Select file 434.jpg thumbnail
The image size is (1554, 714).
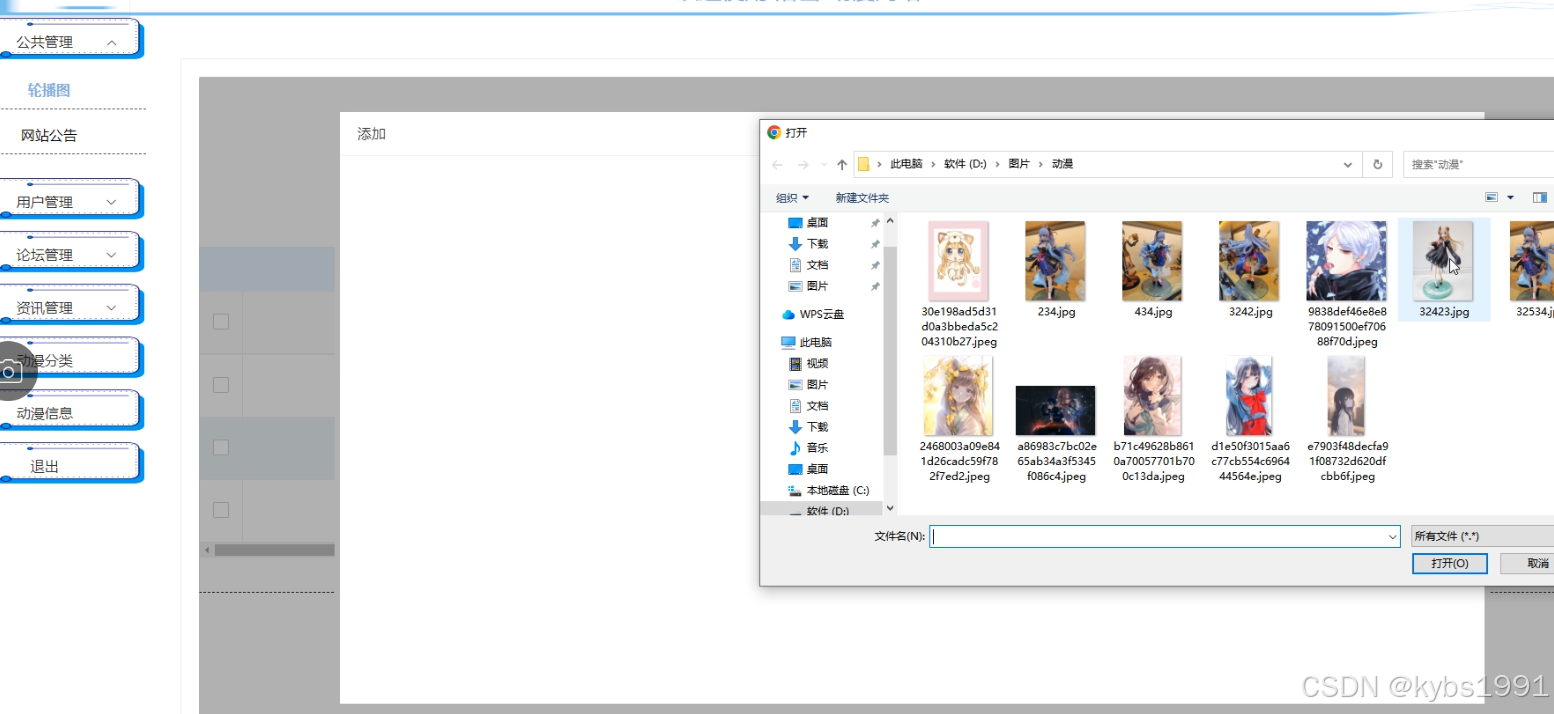pos(1152,261)
